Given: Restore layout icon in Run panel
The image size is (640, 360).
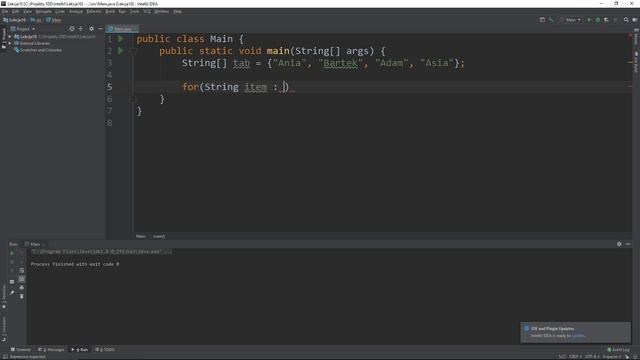Looking at the screenshot, I should point(12,282).
